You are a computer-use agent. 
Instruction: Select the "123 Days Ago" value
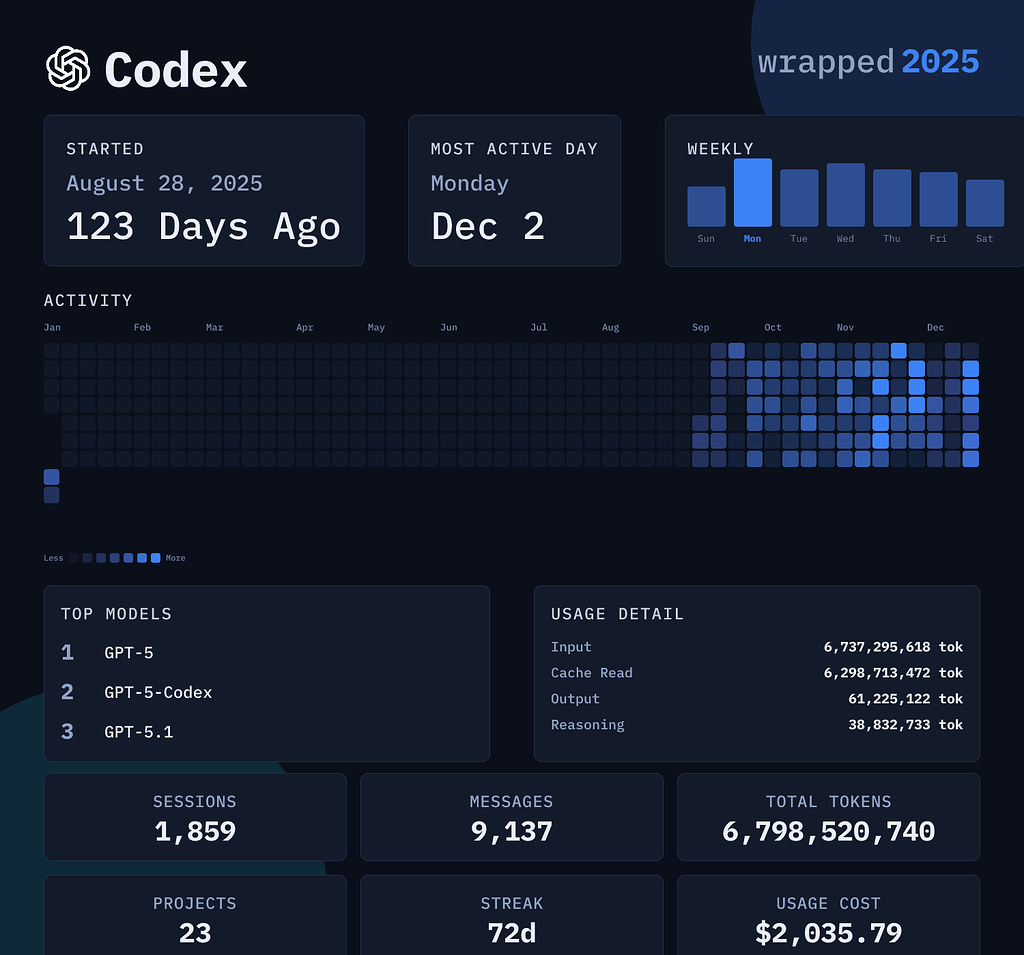click(204, 226)
